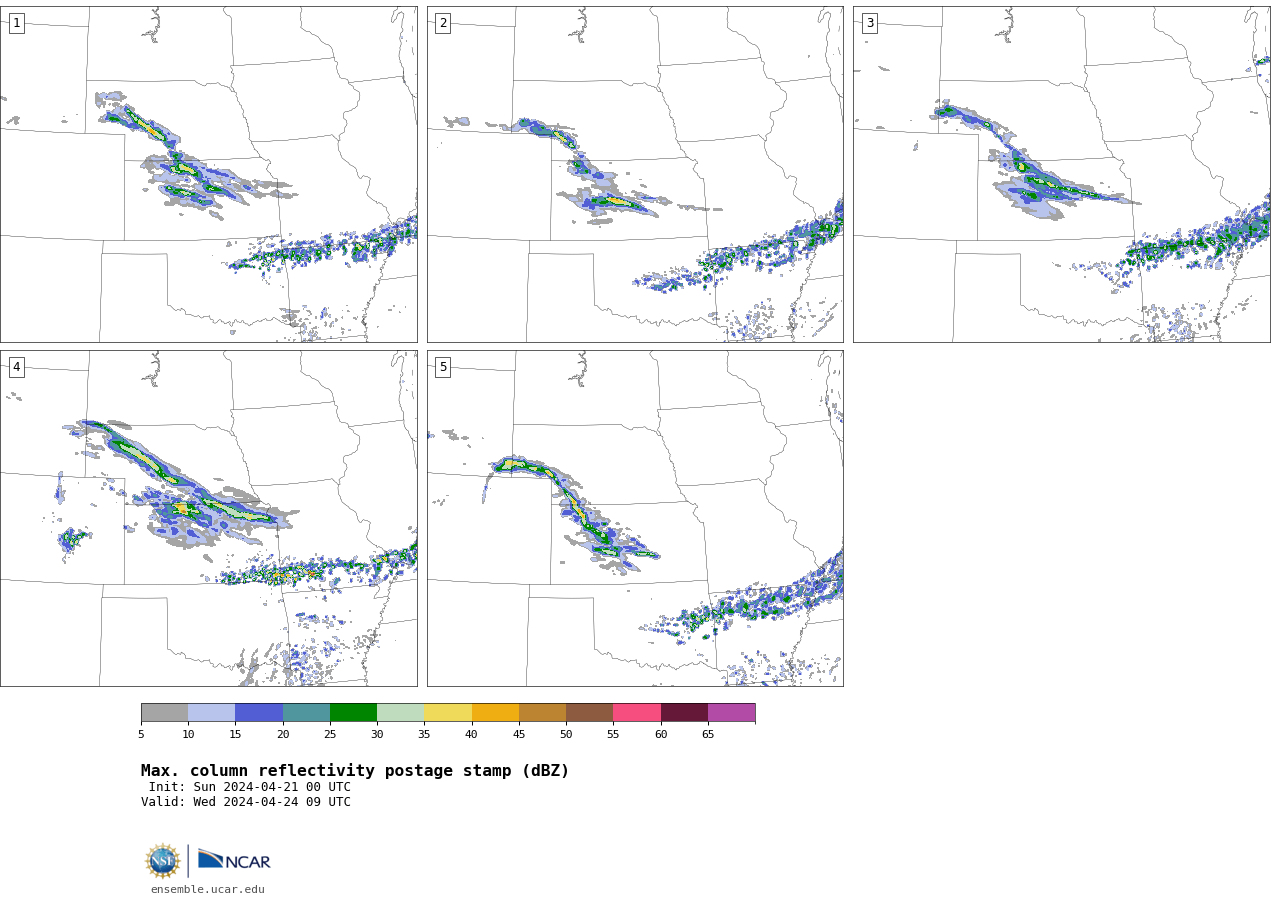1280x901 pixels.
Task: Select the blue 15-20 dBZ swatch
Action: pyautogui.click(x=259, y=712)
